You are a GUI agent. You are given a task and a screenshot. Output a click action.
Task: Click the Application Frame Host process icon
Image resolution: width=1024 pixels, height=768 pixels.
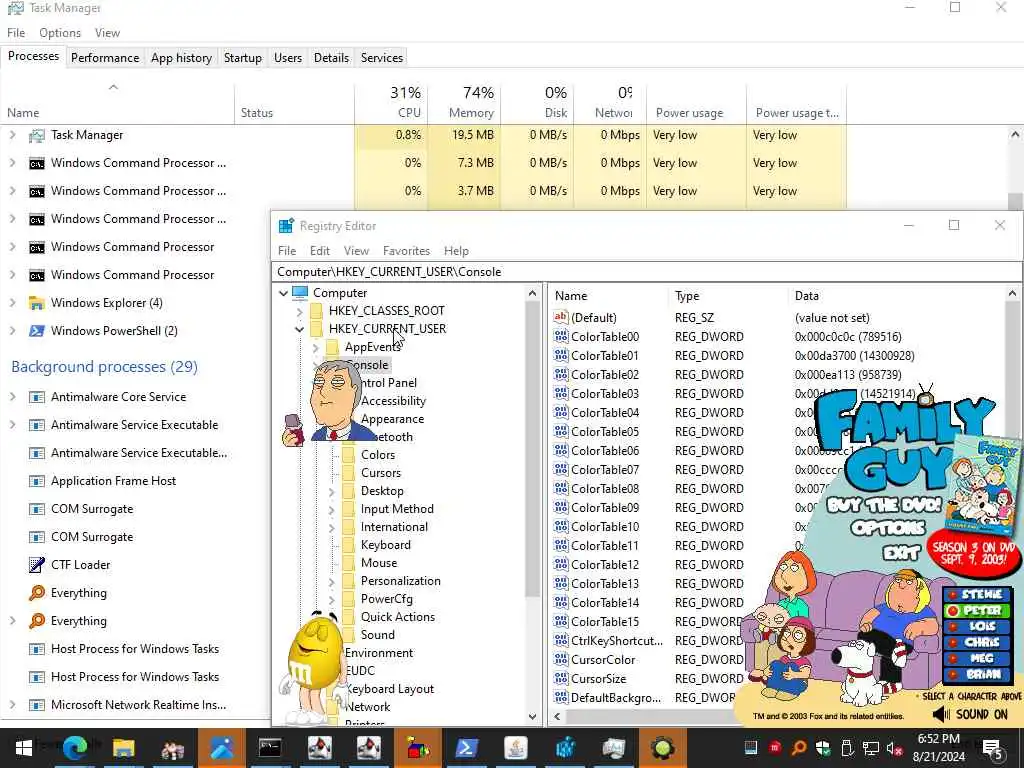tap(37, 481)
